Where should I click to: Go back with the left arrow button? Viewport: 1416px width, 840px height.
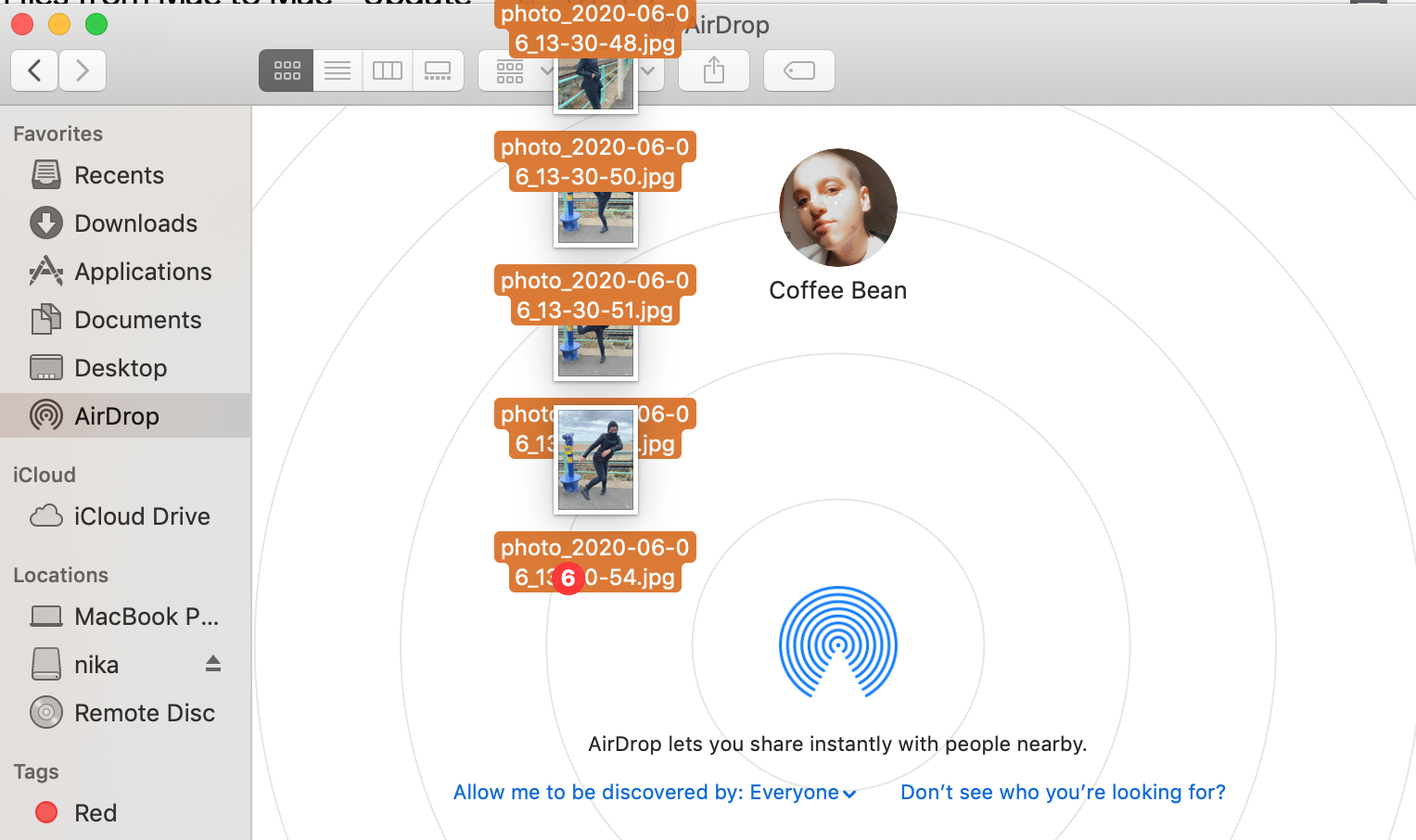tap(34, 70)
